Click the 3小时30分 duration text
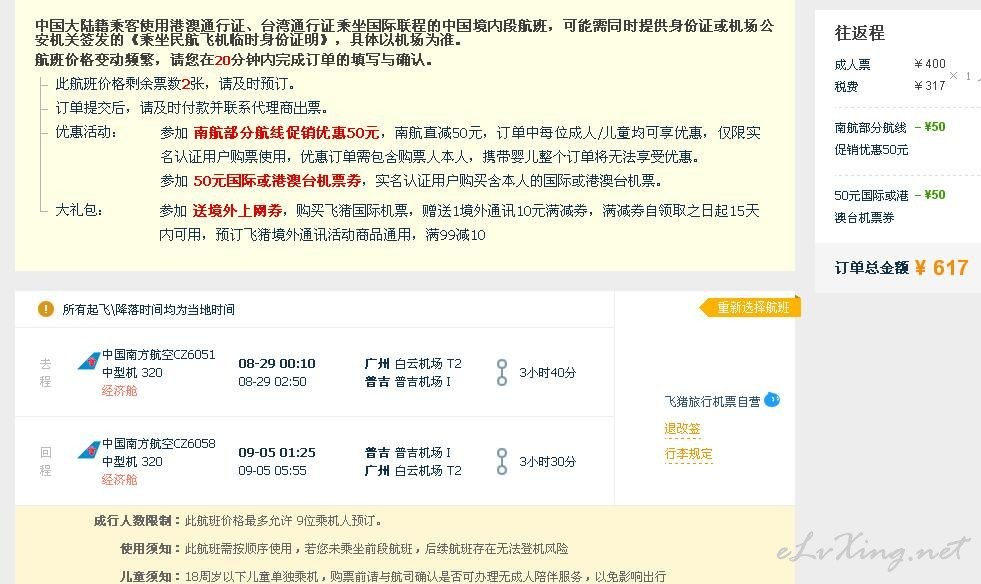Screen dimensions: 981x584 (547, 461)
